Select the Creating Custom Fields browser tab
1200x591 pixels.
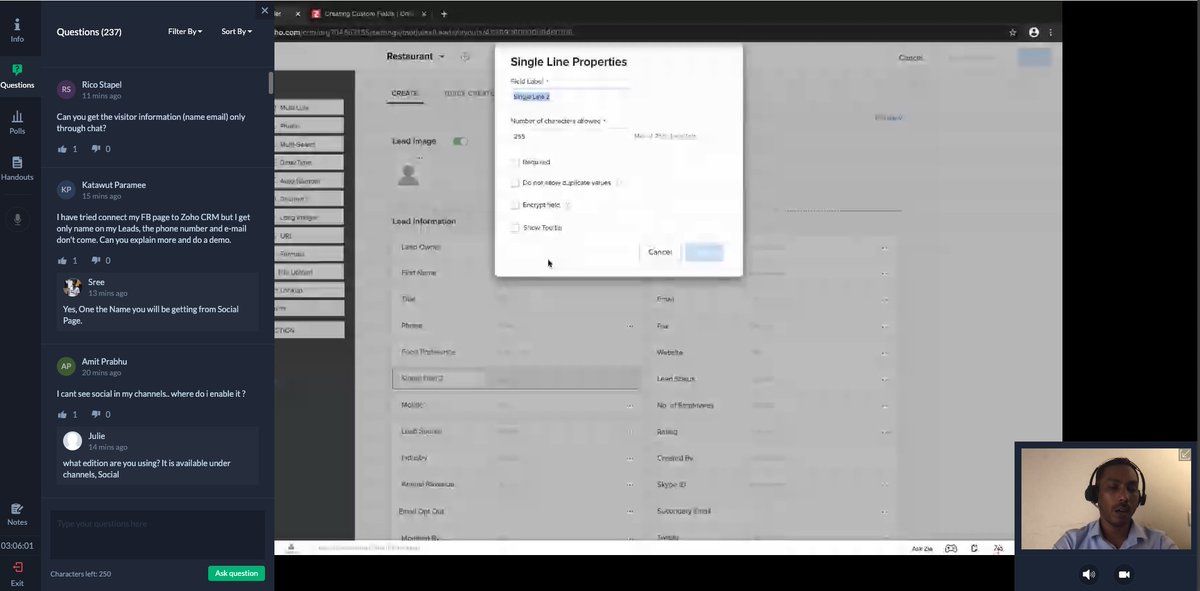click(371, 14)
